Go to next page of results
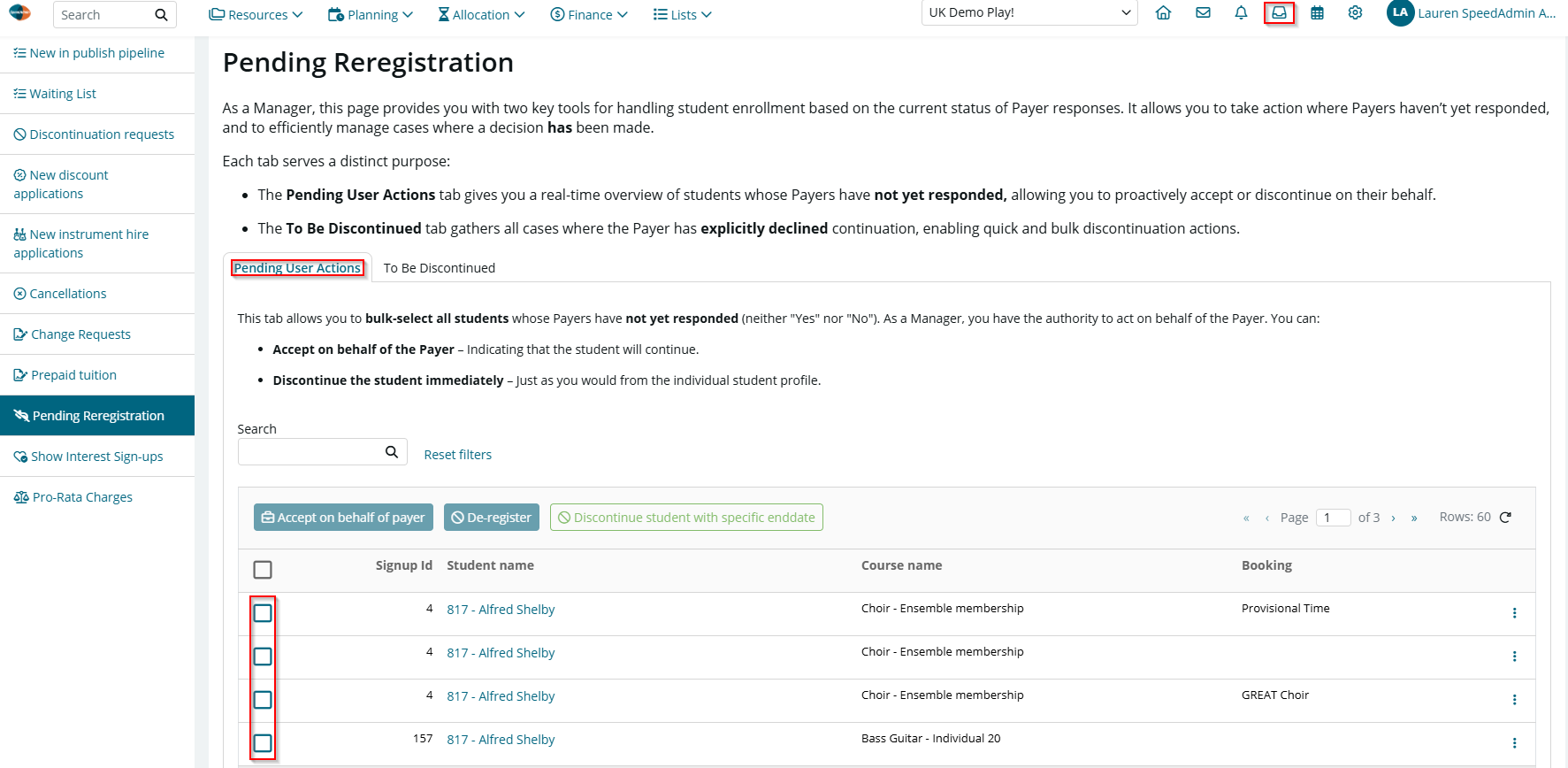Screen dimensions: 1568x768 point(1393,518)
